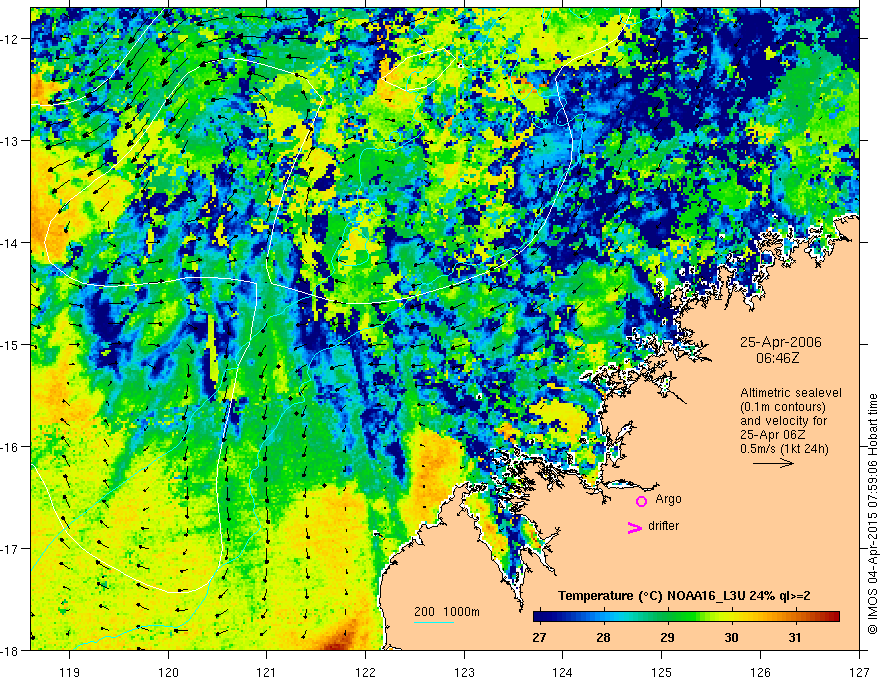Click the '0.5m/s (1kt 24h)' scale text

[784, 448]
